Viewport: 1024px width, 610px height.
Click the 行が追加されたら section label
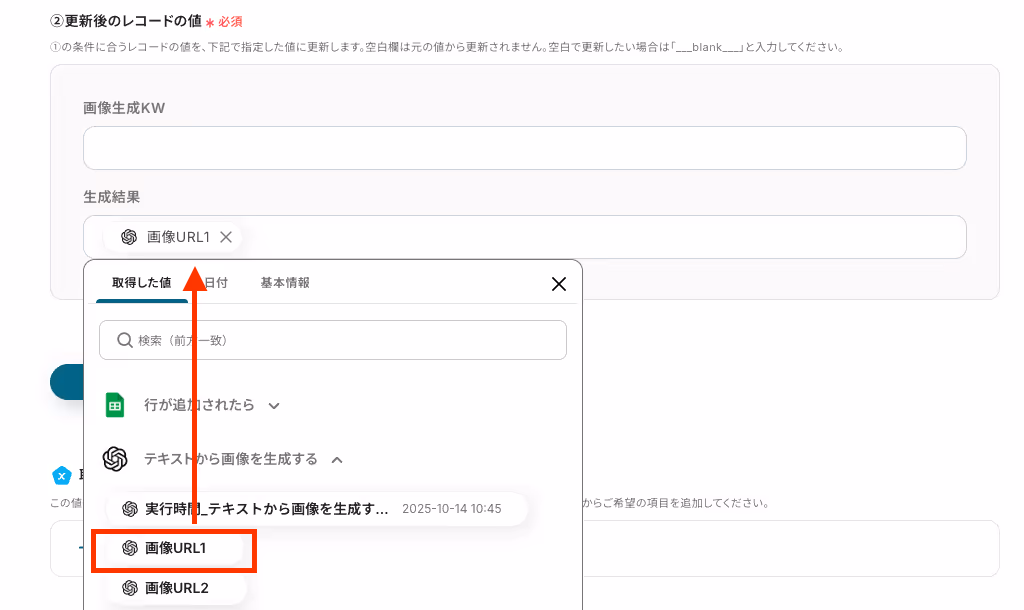[x=199, y=405]
